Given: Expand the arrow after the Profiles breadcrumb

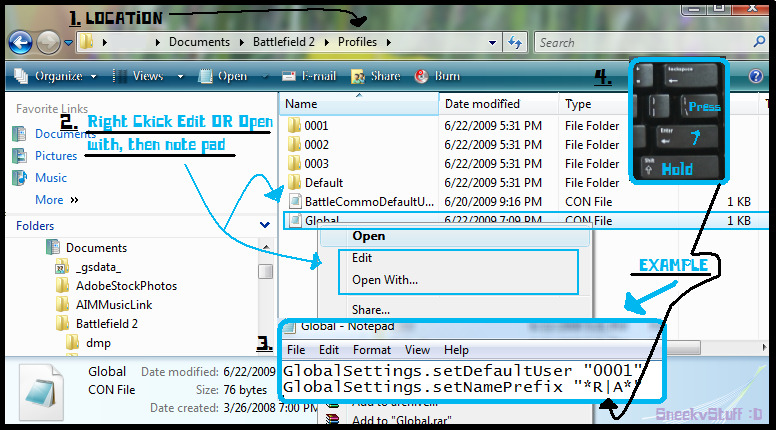Looking at the screenshot, I should click(x=389, y=43).
